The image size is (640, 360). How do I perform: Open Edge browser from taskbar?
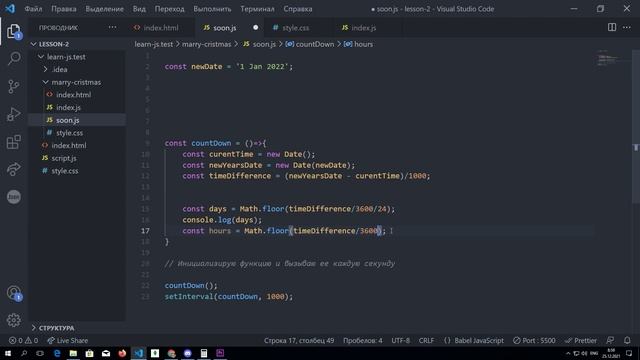click(57, 353)
